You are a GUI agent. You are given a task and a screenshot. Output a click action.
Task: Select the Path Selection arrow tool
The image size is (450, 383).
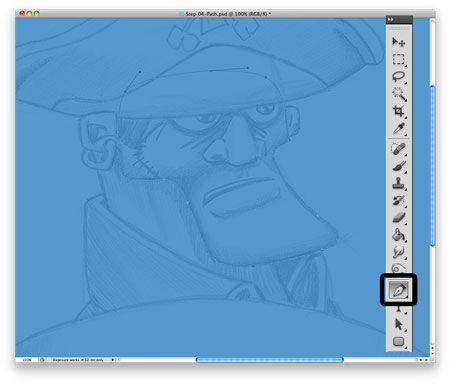399,324
